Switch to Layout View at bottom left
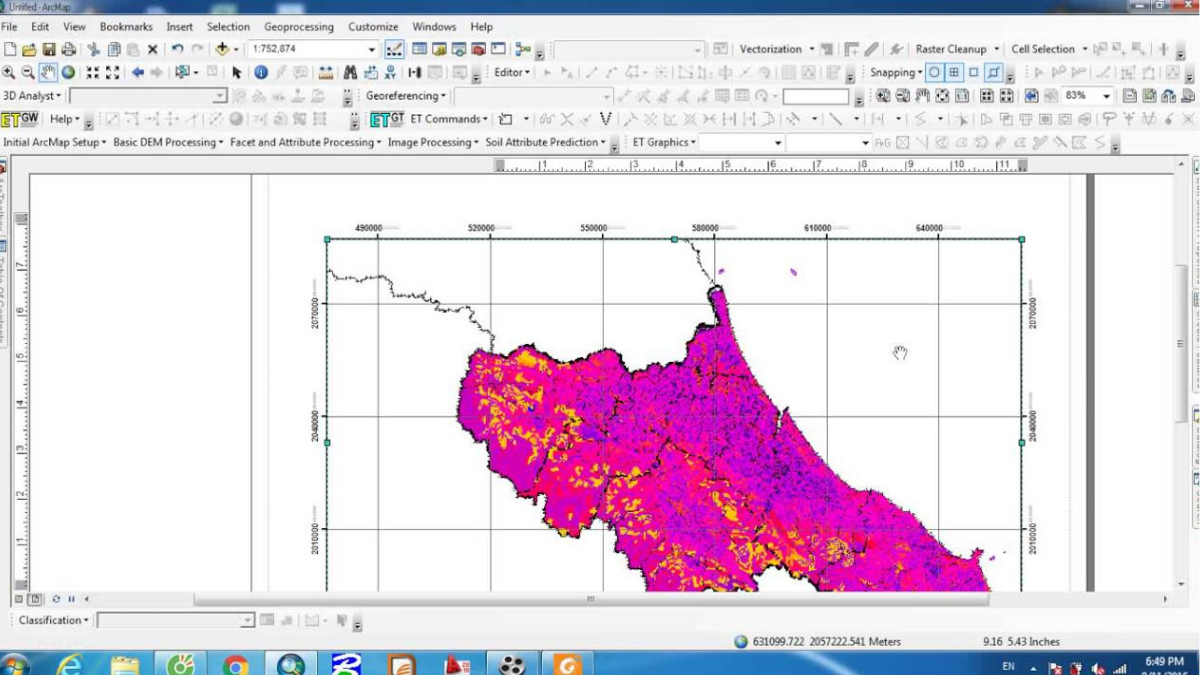 [35, 599]
